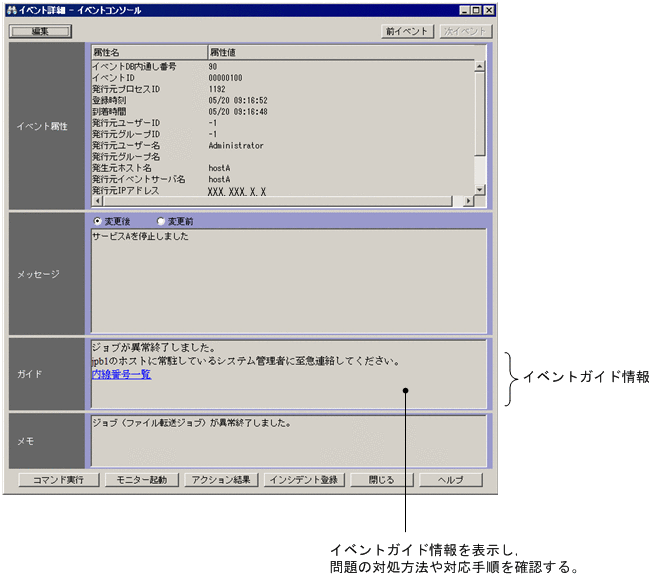This screenshot has width=653, height=579.
Task: Click the horizontal scroll right arrow
Action: pos(469,201)
